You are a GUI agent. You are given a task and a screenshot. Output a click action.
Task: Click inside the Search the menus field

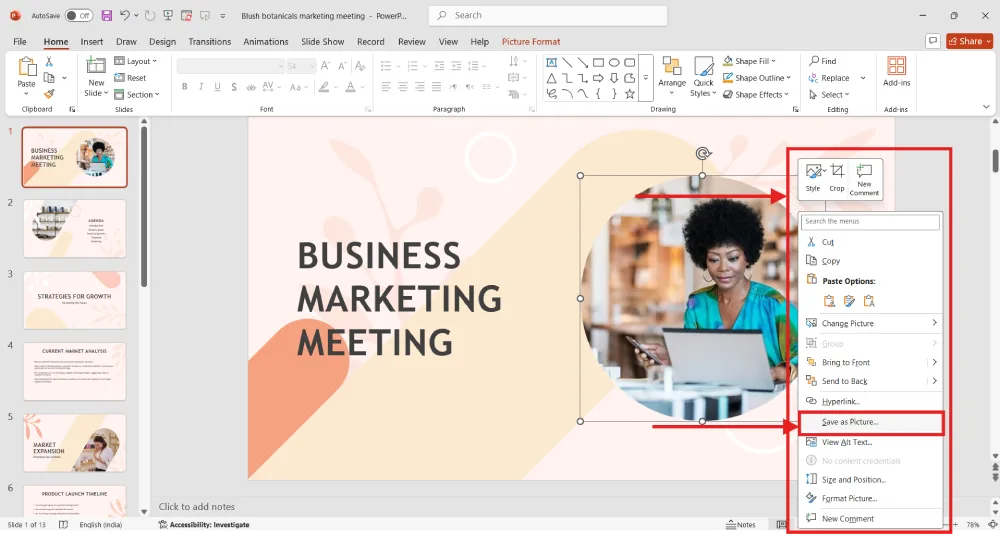coord(870,222)
